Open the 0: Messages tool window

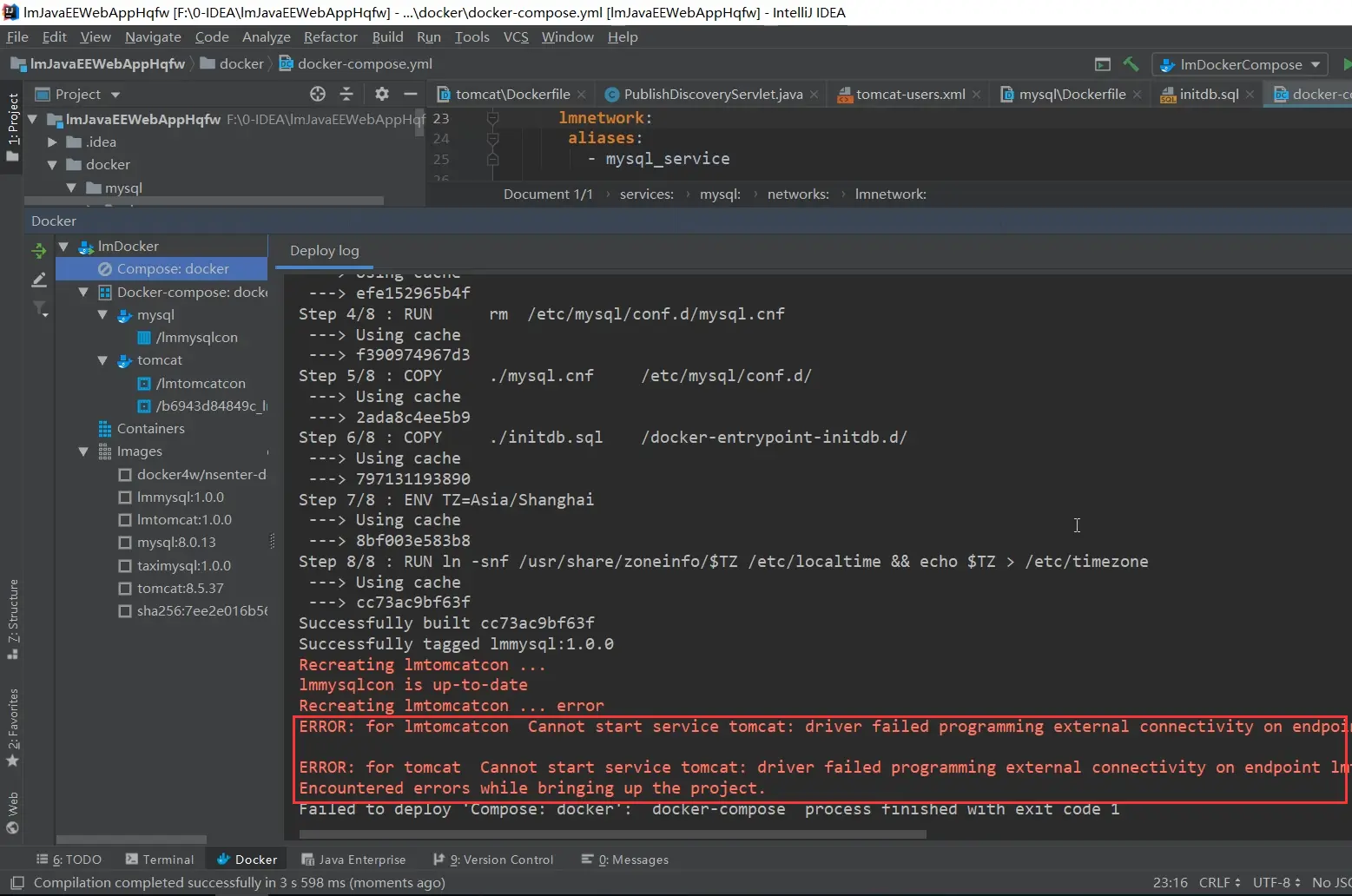[x=625, y=860]
